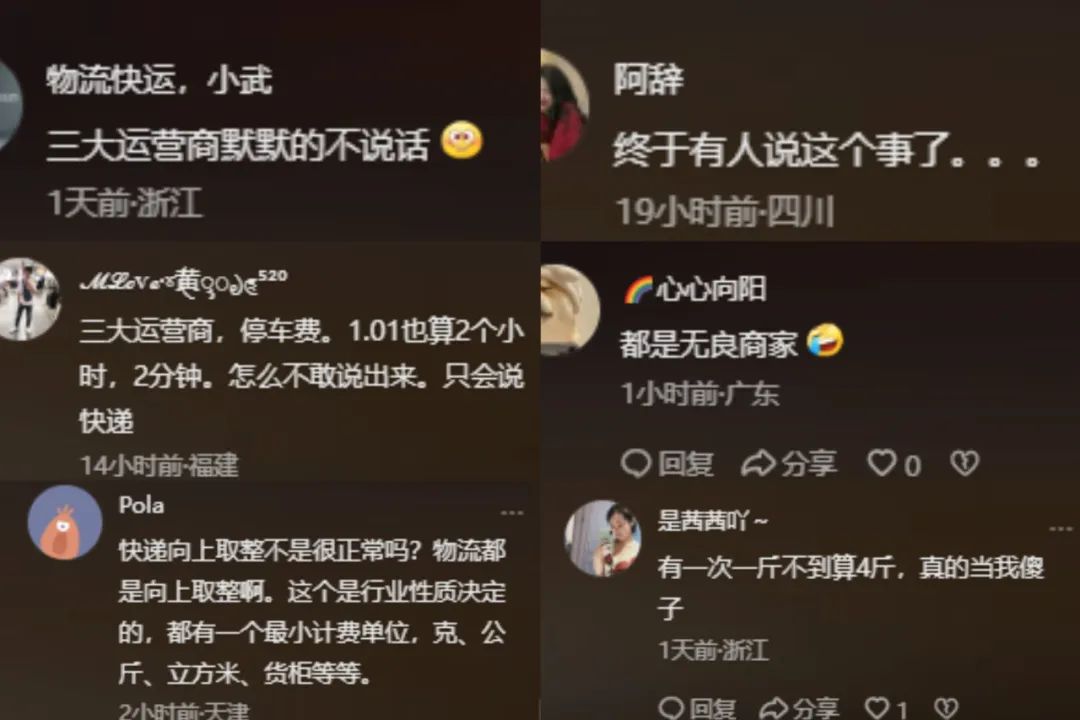This screenshot has width=1080, height=720.
Task: Tap Pola username
Action: (x=141, y=505)
